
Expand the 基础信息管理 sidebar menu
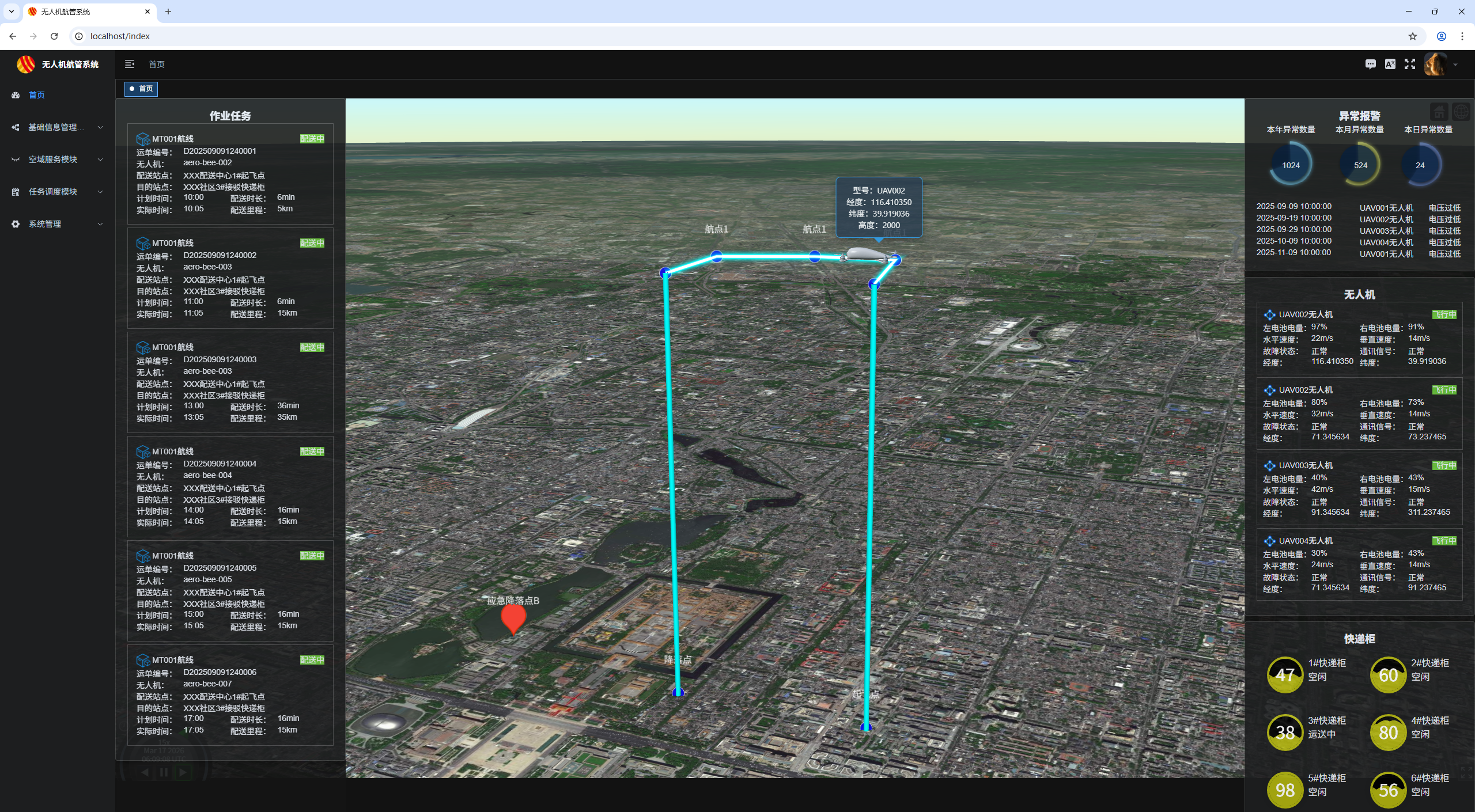click(x=56, y=127)
